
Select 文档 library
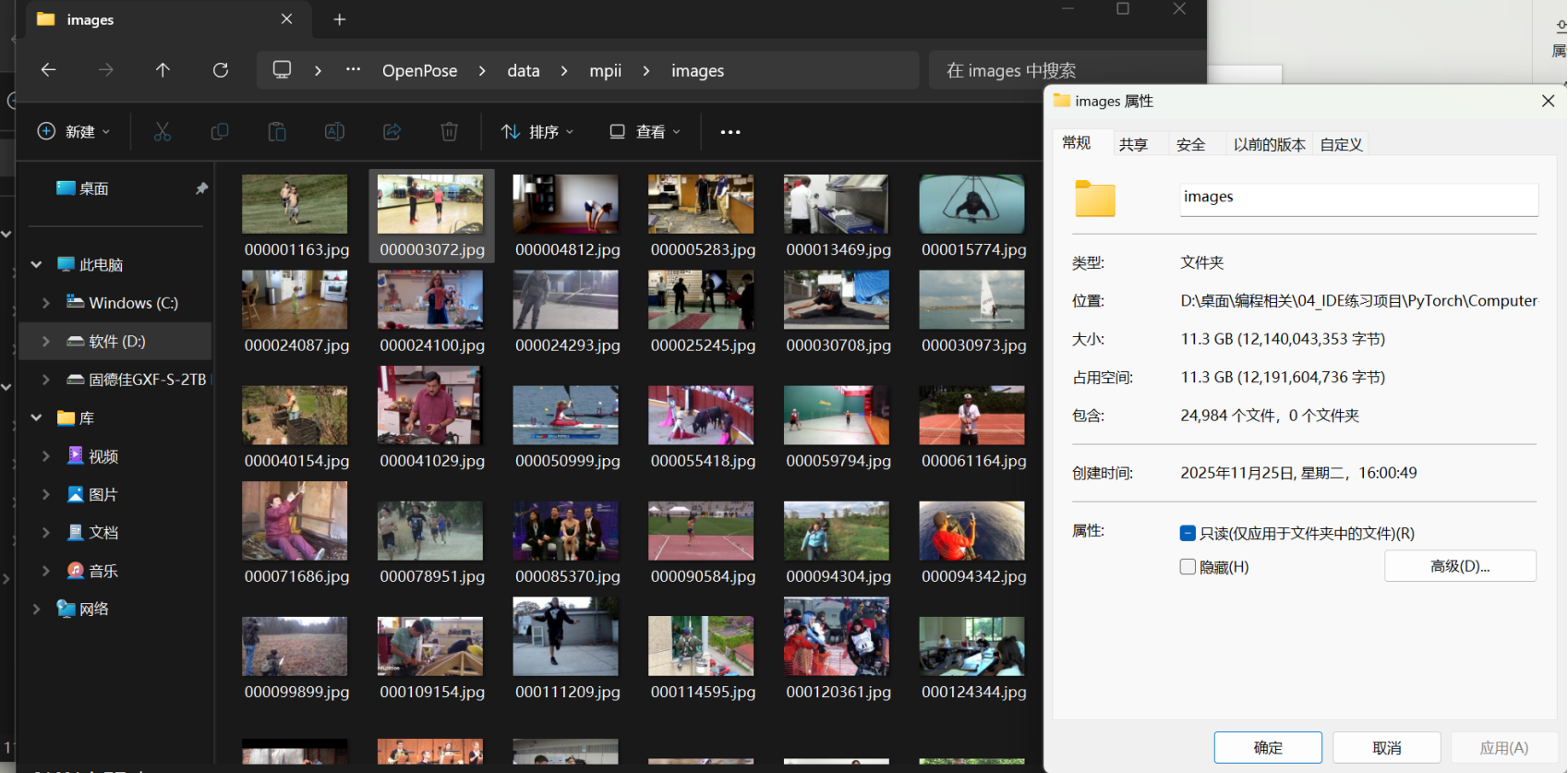[103, 533]
